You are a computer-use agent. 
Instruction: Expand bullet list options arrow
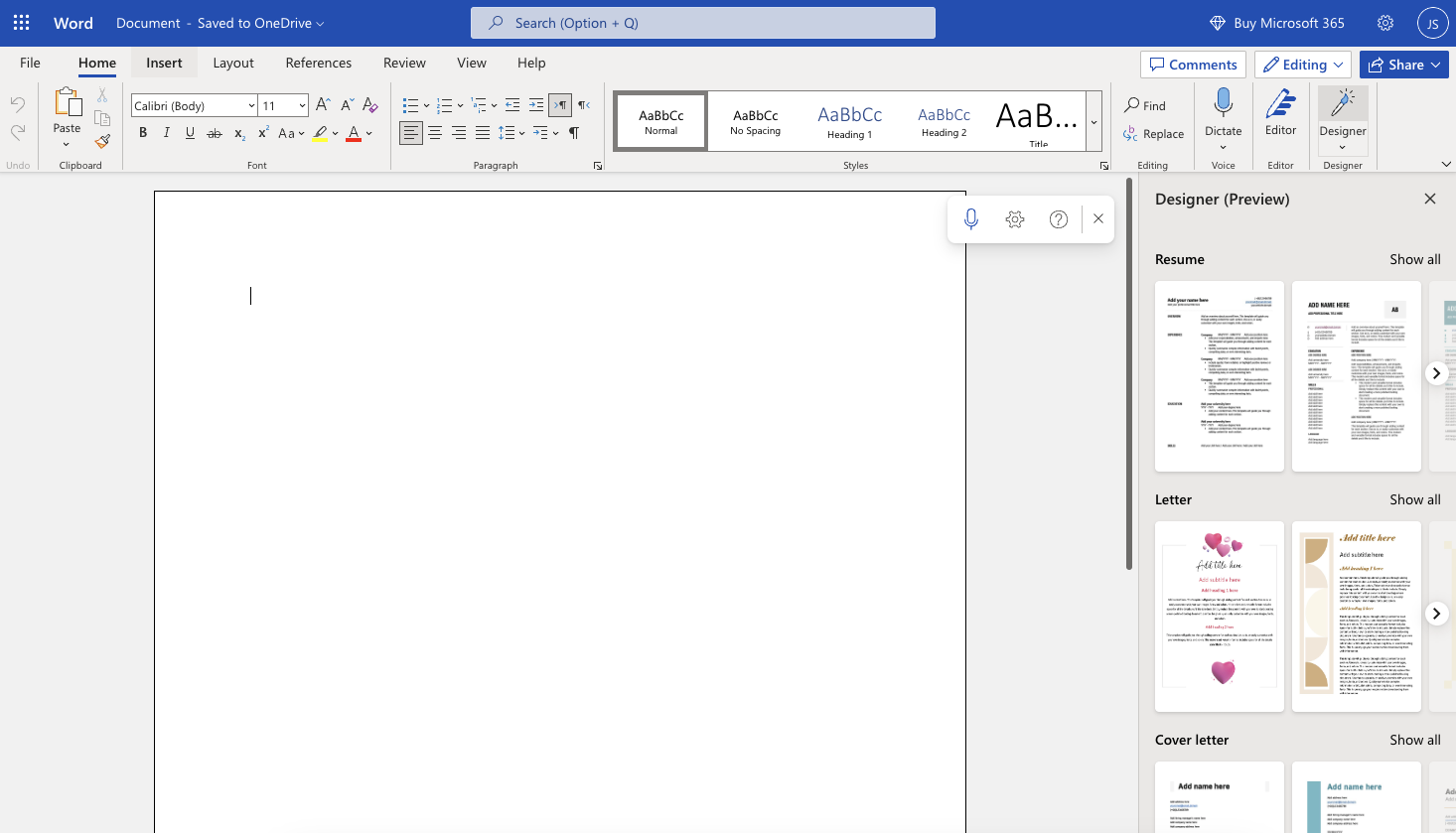pyautogui.click(x=427, y=105)
